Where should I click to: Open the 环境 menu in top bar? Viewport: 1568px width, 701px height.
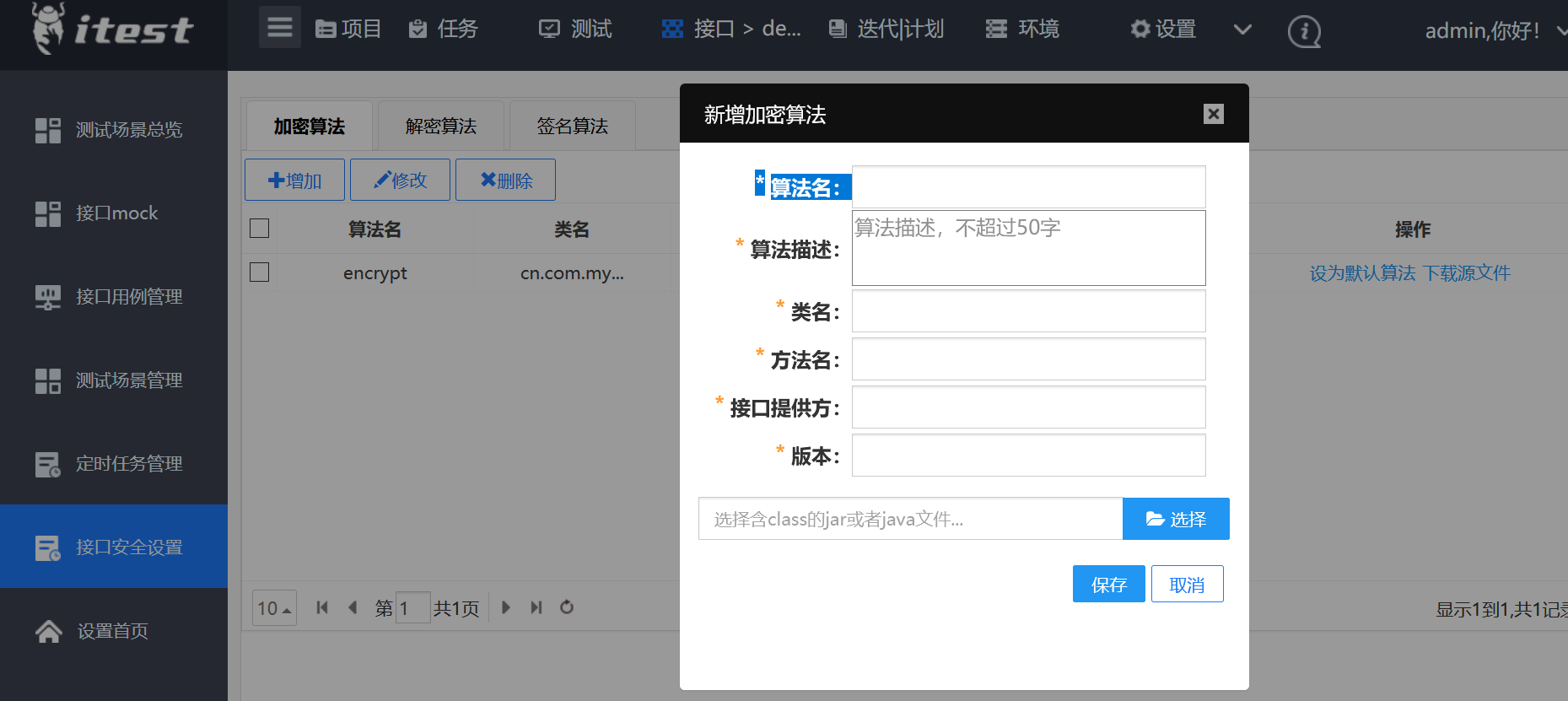[x=1022, y=30]
